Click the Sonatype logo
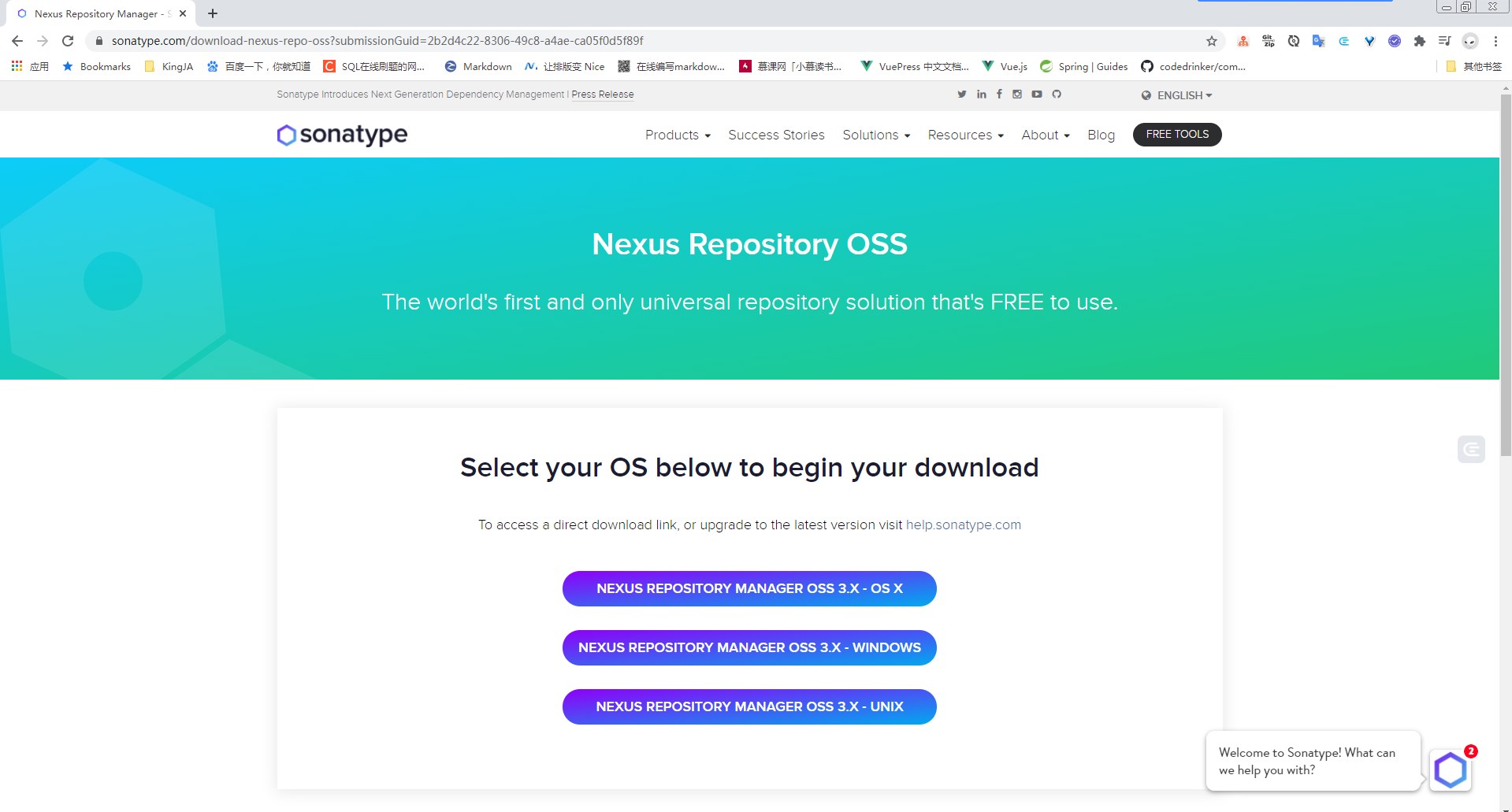Viewport: 1512px width, 812px height. click(x=342, y=135)
